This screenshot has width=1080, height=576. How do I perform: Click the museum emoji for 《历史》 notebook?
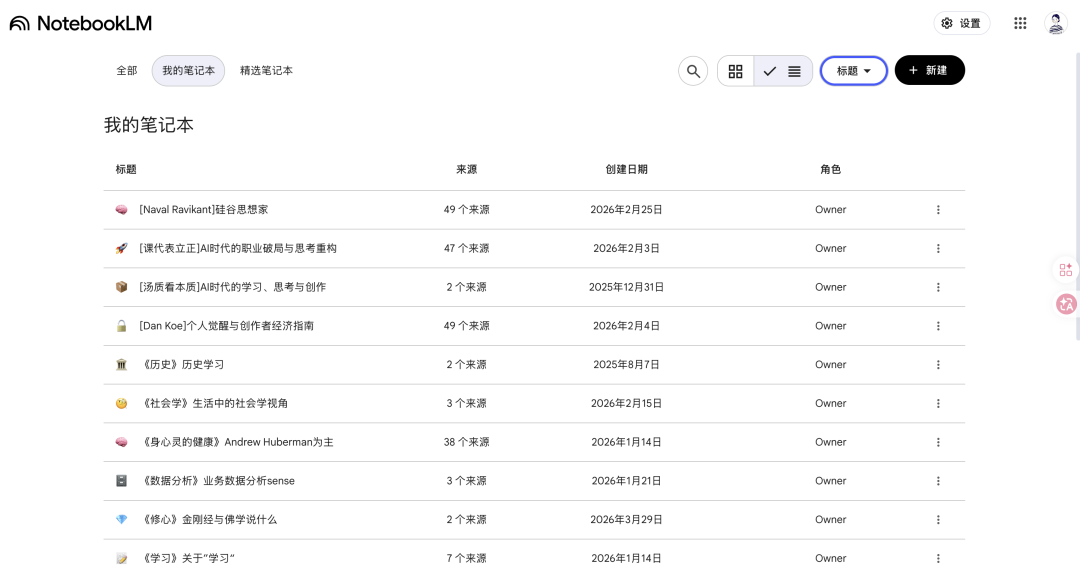click(x=121, y=364)
